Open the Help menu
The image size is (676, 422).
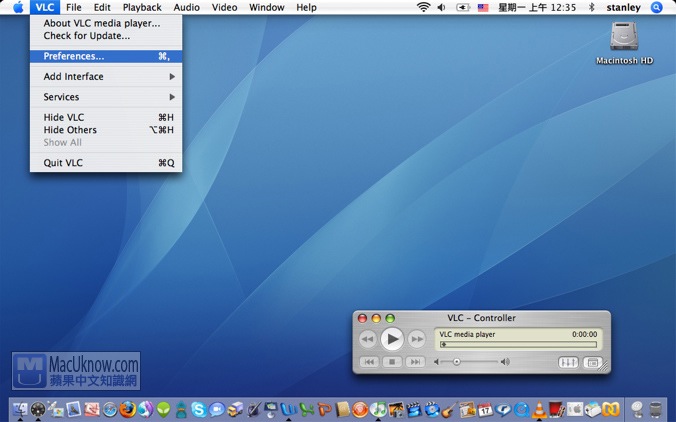click(307, 7)
